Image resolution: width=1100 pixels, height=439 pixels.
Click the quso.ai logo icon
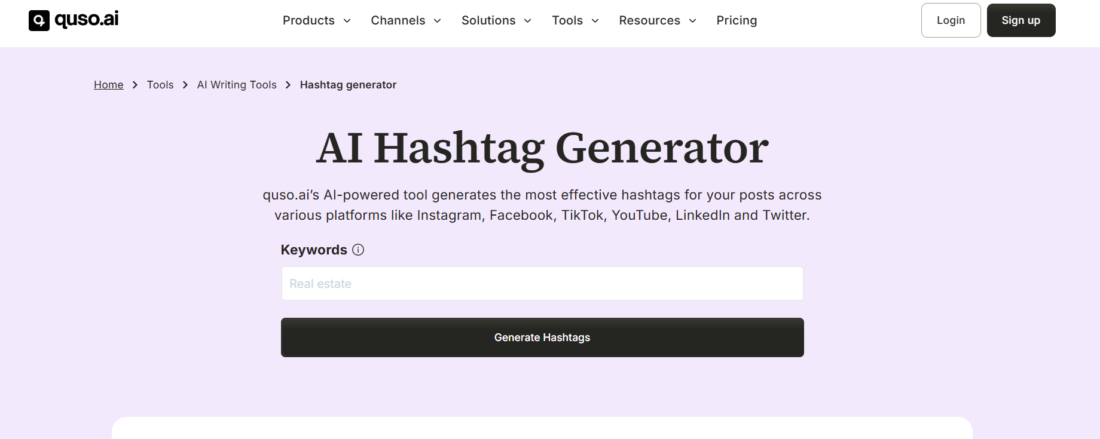(39, 20)
